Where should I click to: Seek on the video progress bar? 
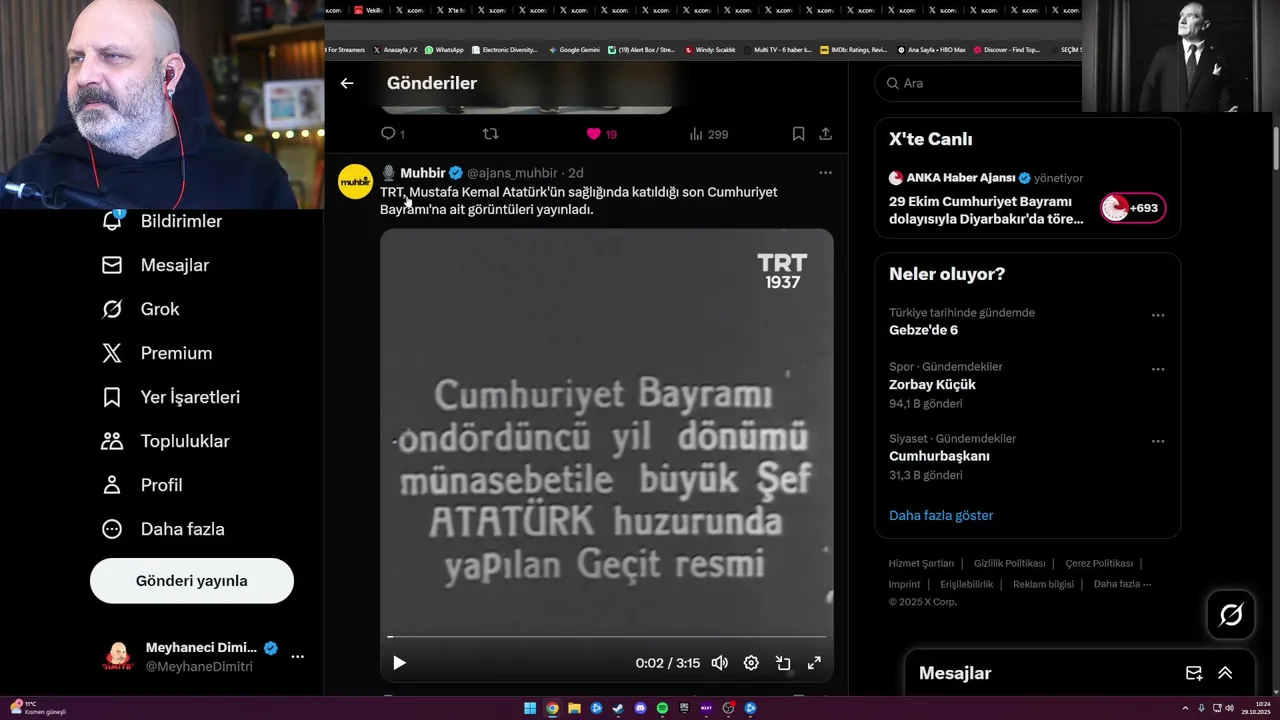coord(607,636)
